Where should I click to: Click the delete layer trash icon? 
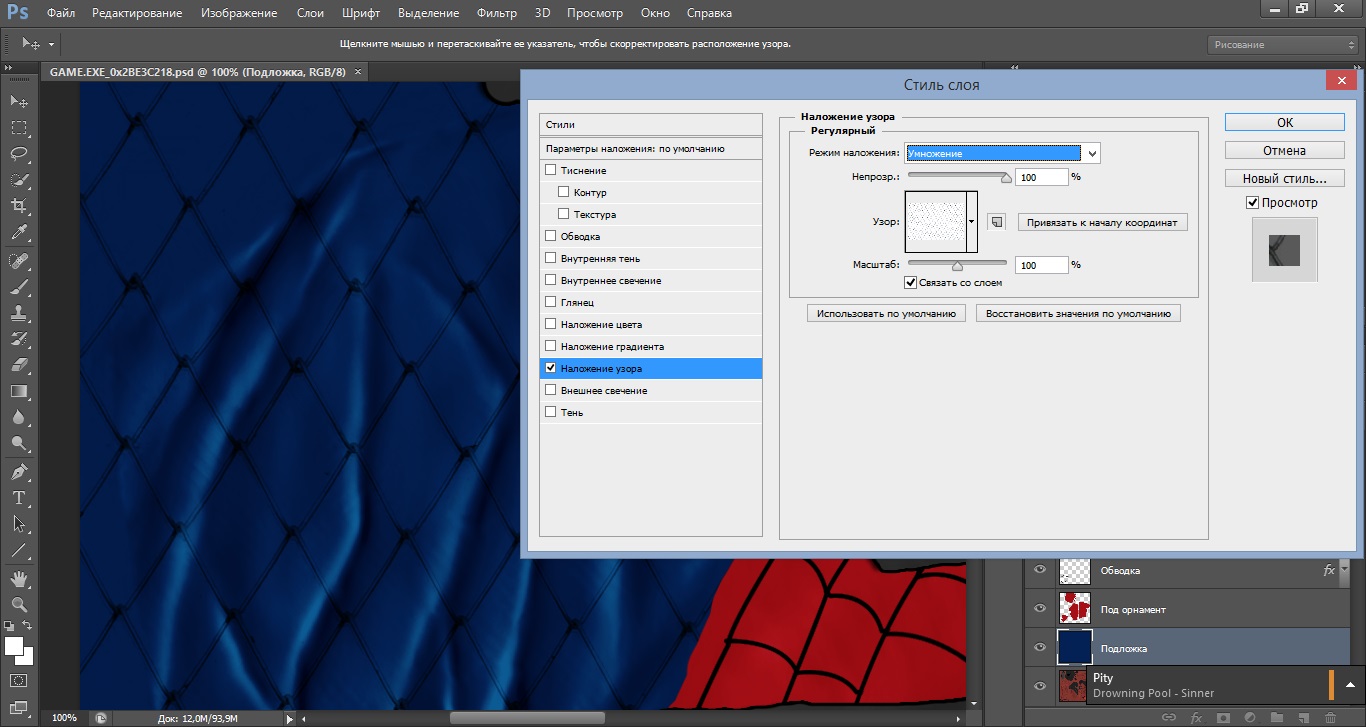1329,717
